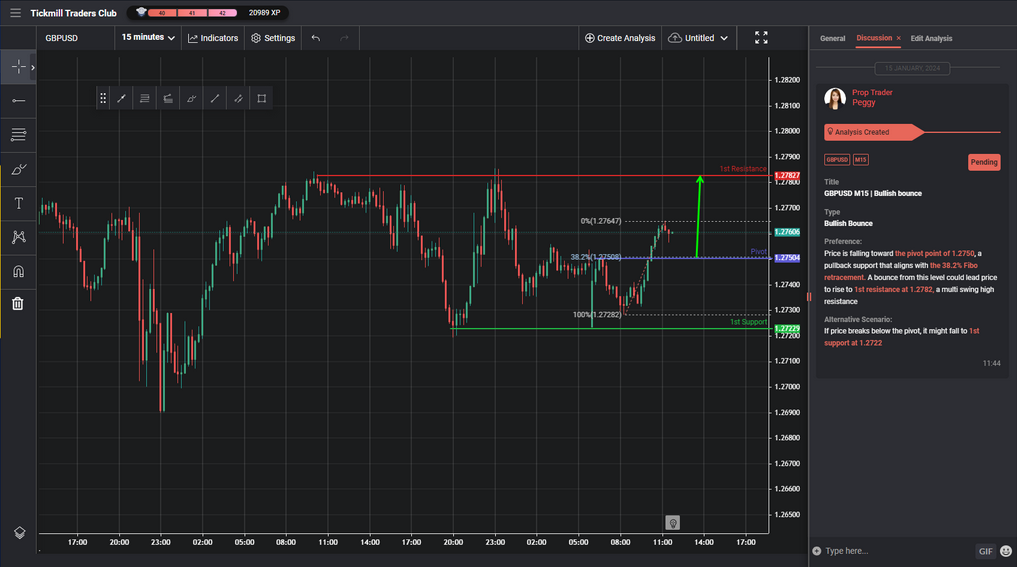Viewport: 1017px width, 567px height.
Task: Click Create Analysis button
Action: 620,38
